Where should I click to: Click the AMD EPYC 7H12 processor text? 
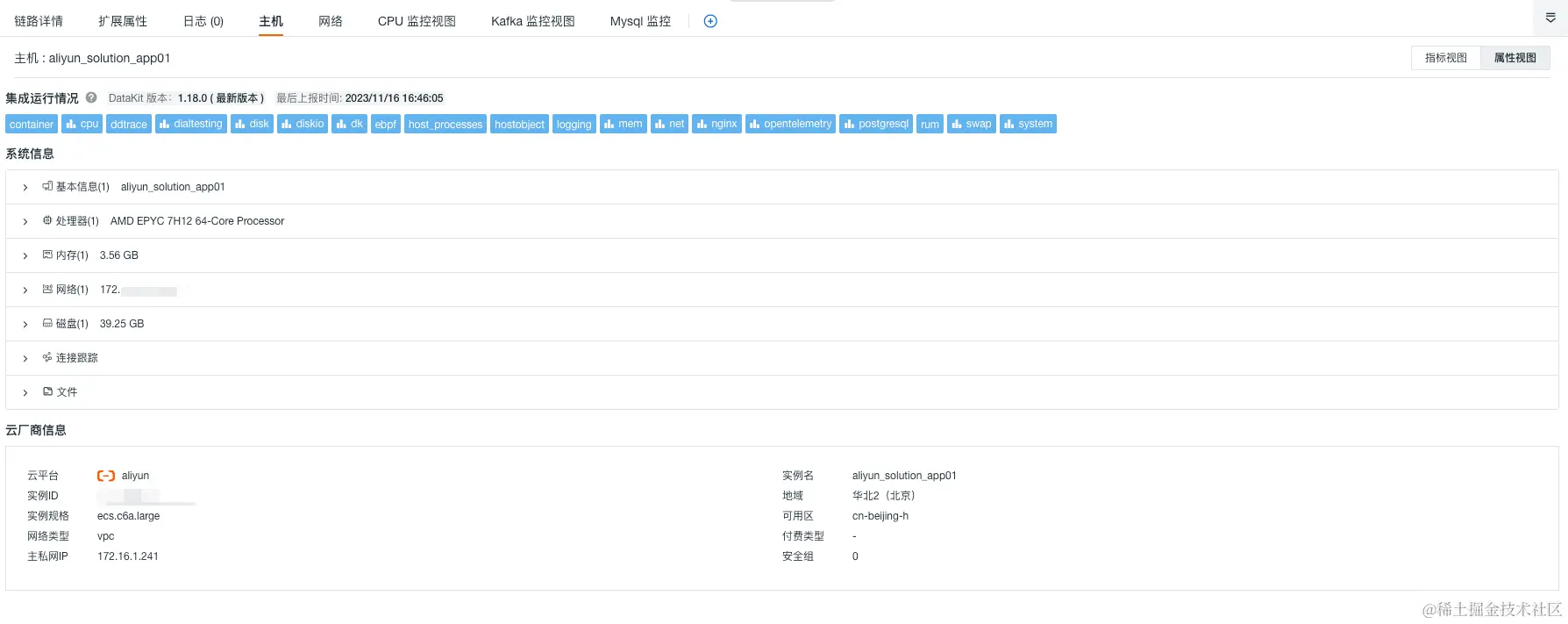tap(197, 221)
